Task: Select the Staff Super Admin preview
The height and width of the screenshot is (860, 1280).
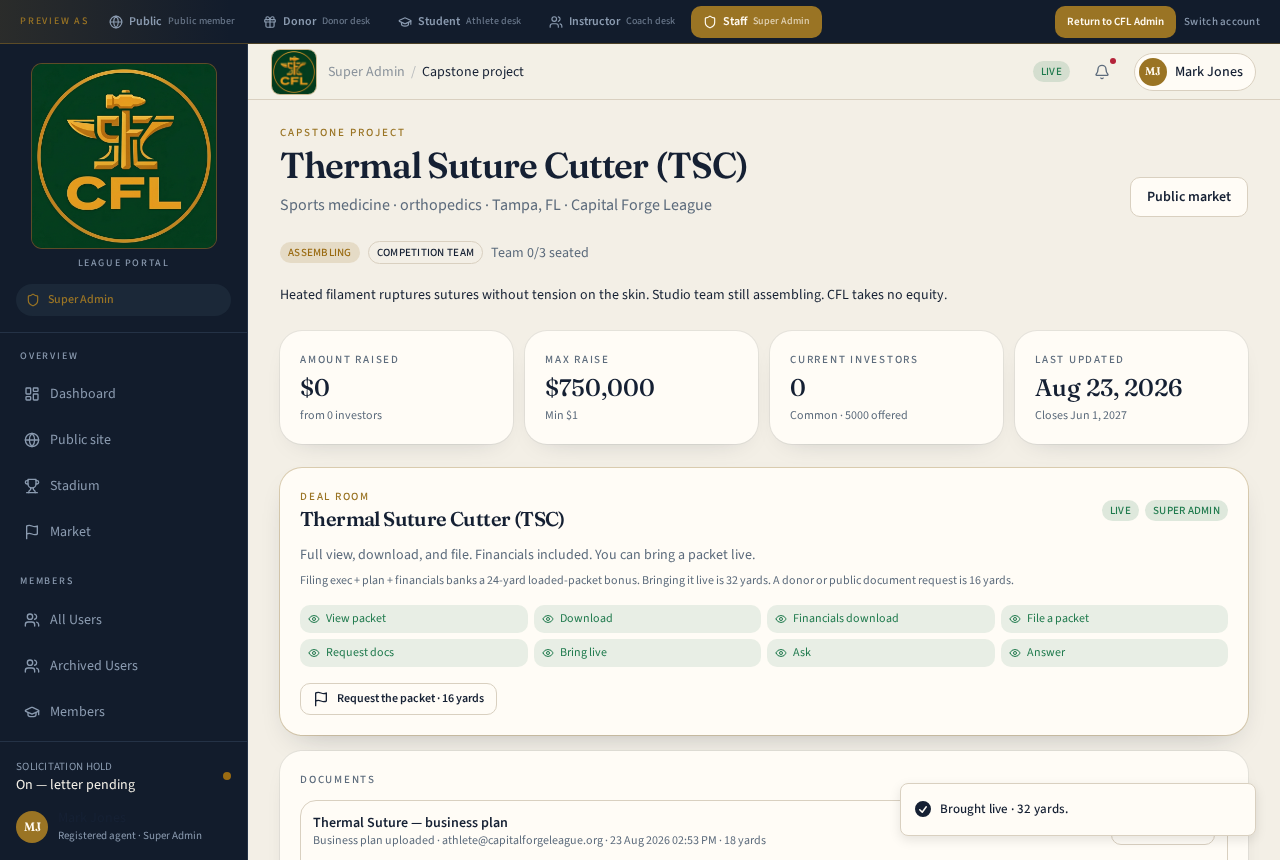Action: [756, 22]
